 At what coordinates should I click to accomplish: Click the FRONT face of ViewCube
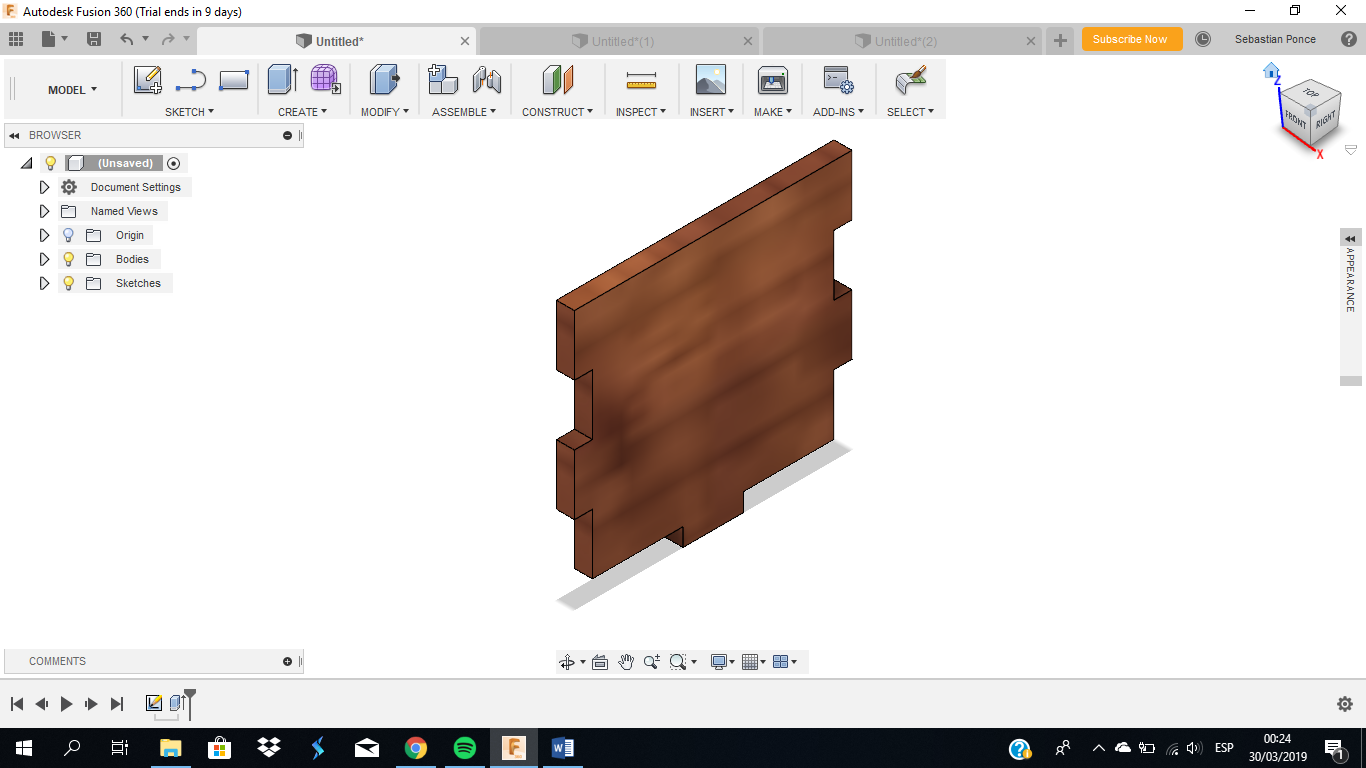pyautogui.click(x=1296, y=119)
